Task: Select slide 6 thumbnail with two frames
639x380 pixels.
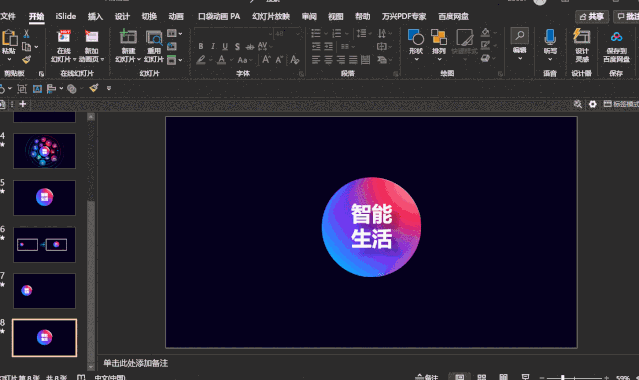Action: click(44, 245)
